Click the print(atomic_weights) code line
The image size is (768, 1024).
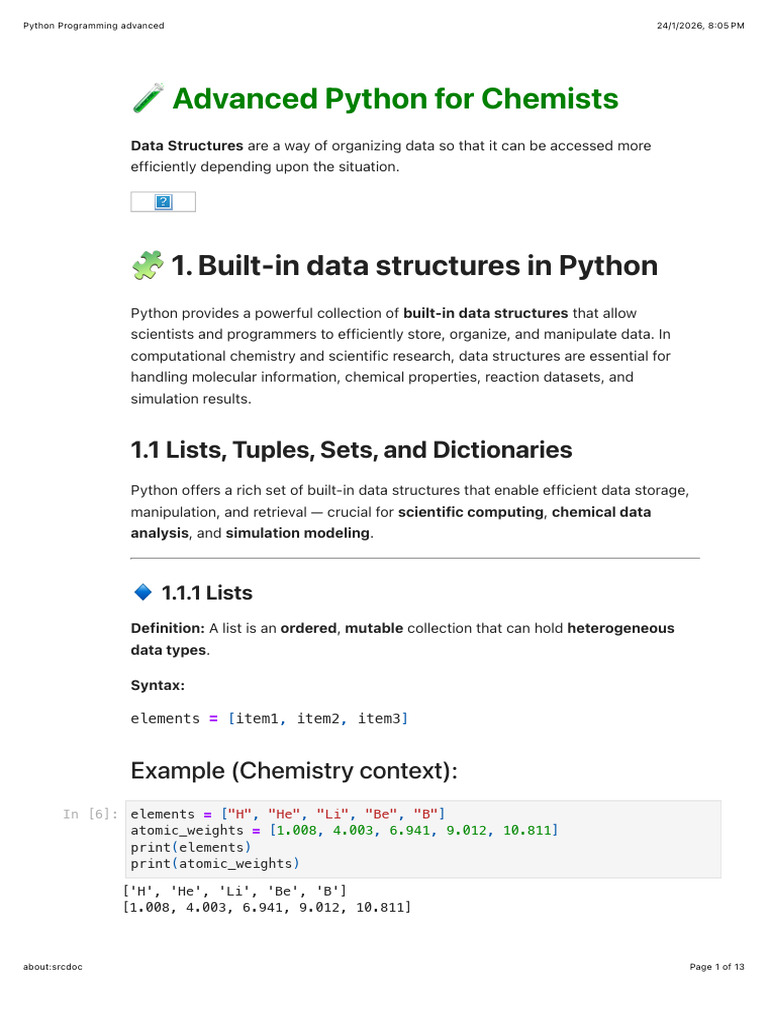tap(215, 863)
